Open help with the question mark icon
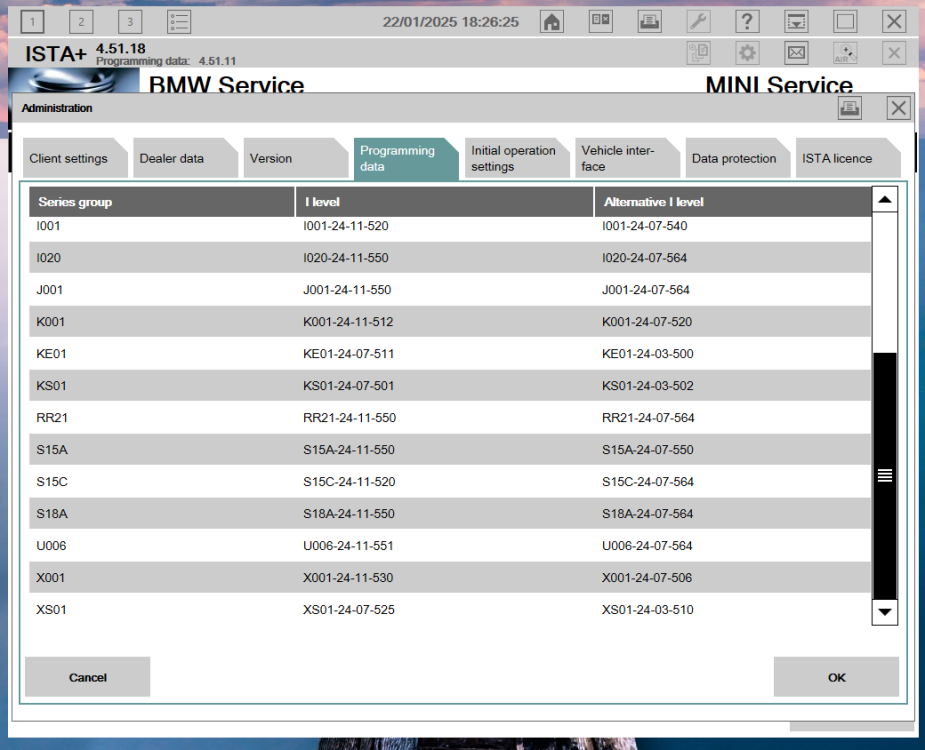The width and height of the screenshot is (925, 750). 747,21
